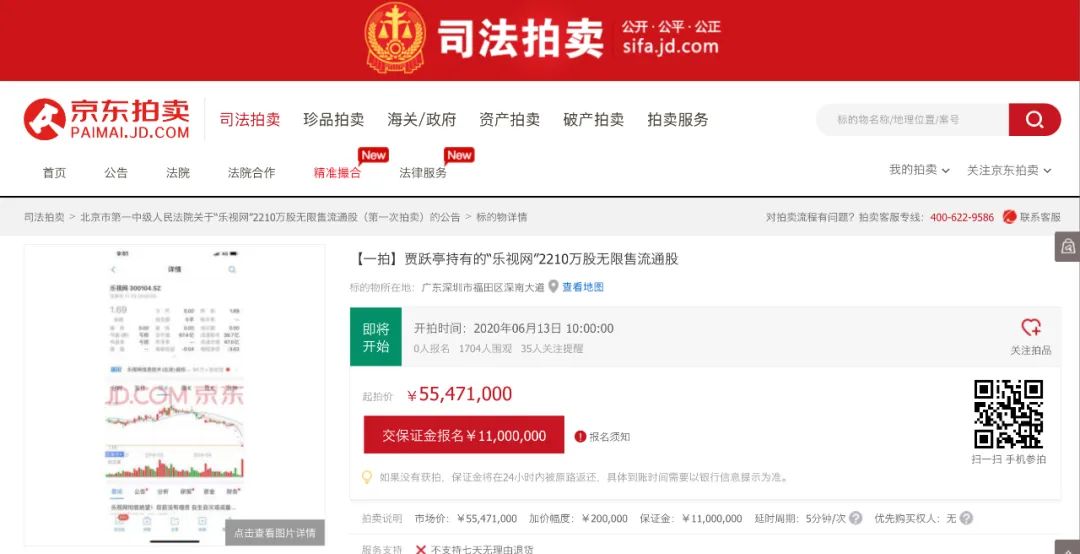Screen dimensions: 1080x554
Task: Expand the 关注京东拍卖 dropdown
Action: (x=1009, y=170)
